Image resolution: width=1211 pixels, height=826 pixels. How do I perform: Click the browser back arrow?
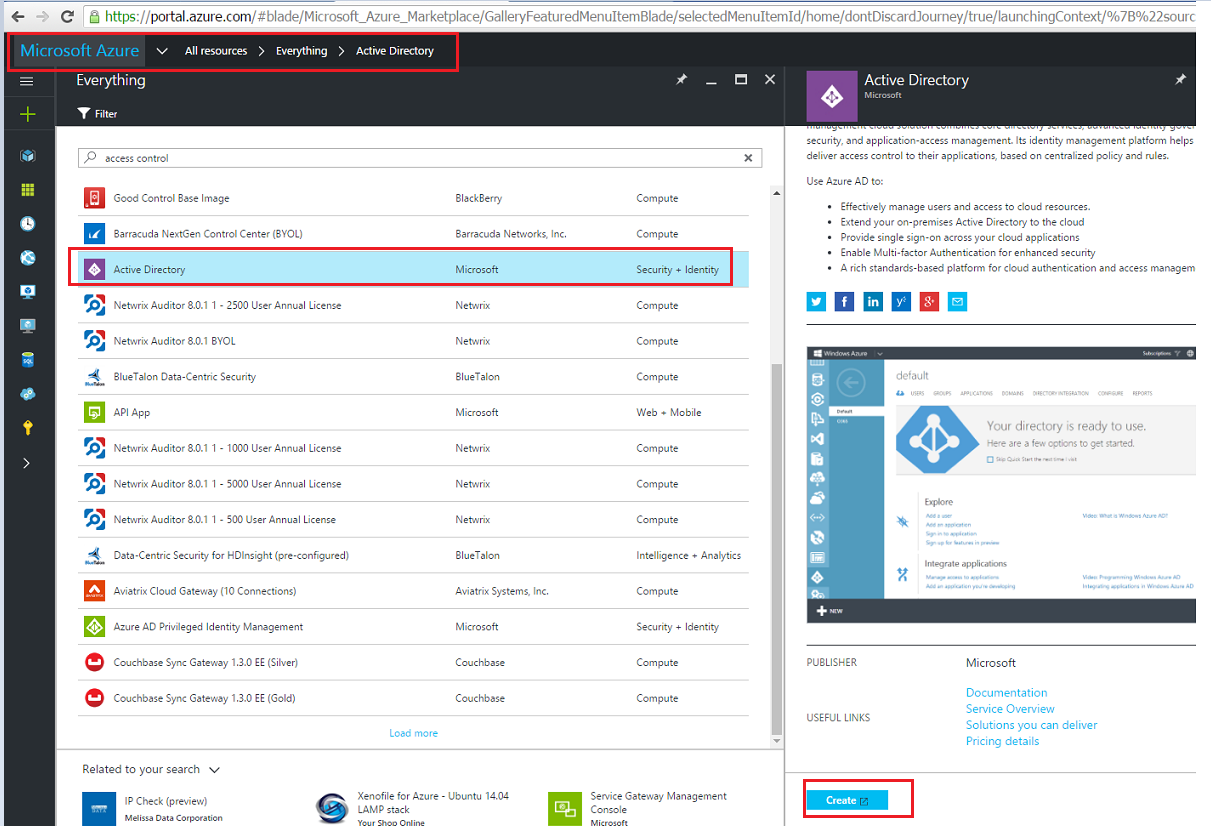pyautogui.click(x=16, y=17)
